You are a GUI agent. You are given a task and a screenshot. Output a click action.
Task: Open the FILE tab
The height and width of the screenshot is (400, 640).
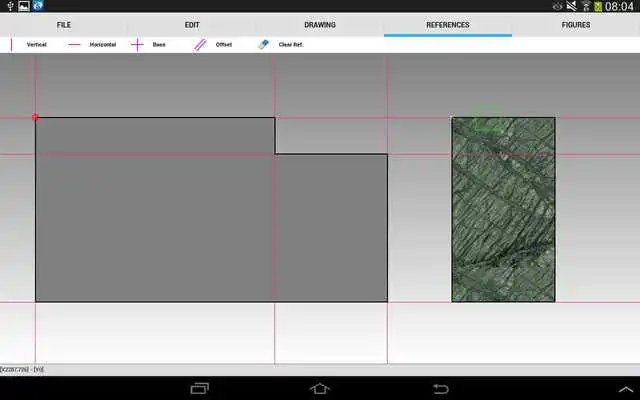[x=64, y=25]
